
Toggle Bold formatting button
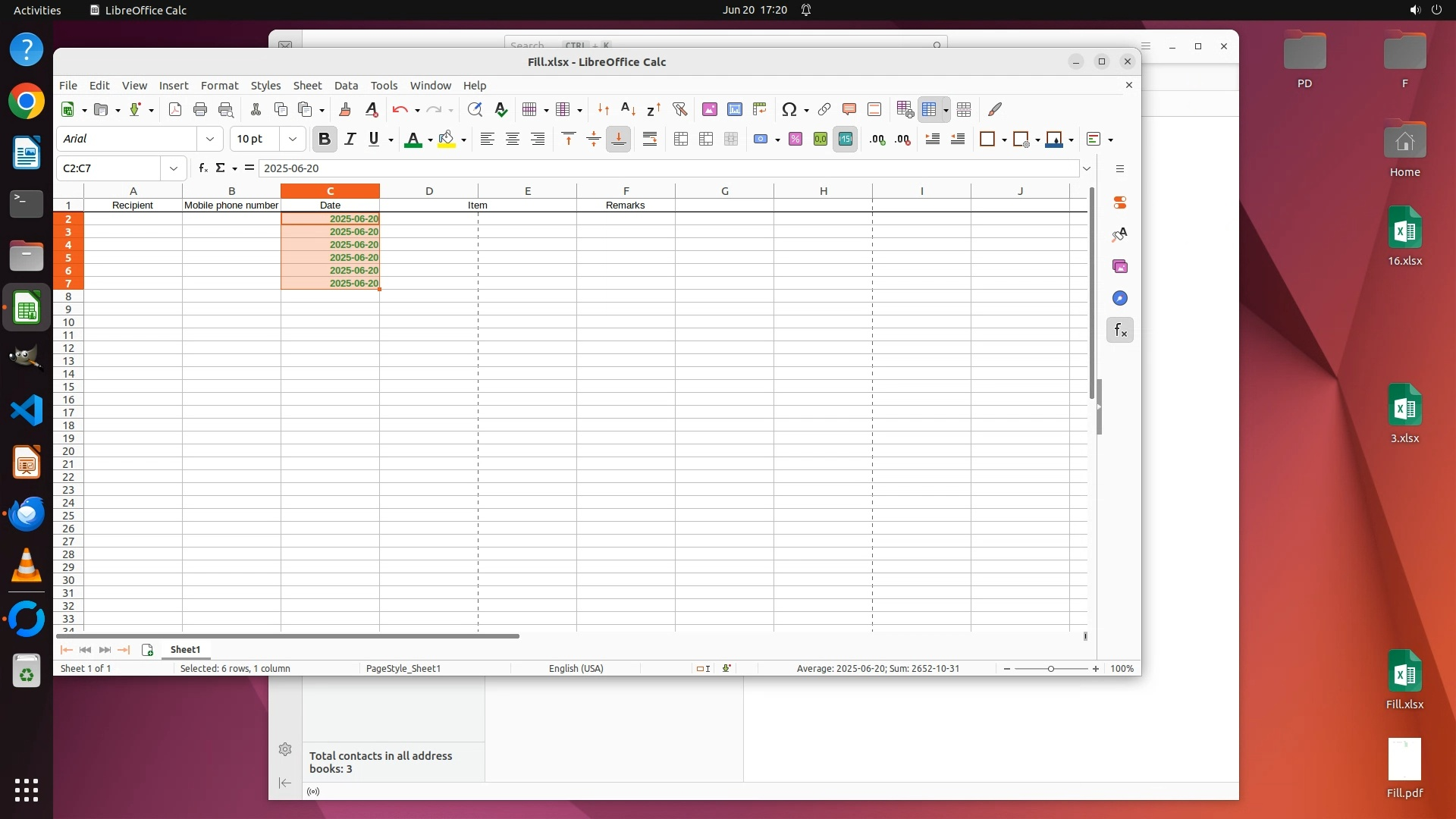[x=325, y=140]
